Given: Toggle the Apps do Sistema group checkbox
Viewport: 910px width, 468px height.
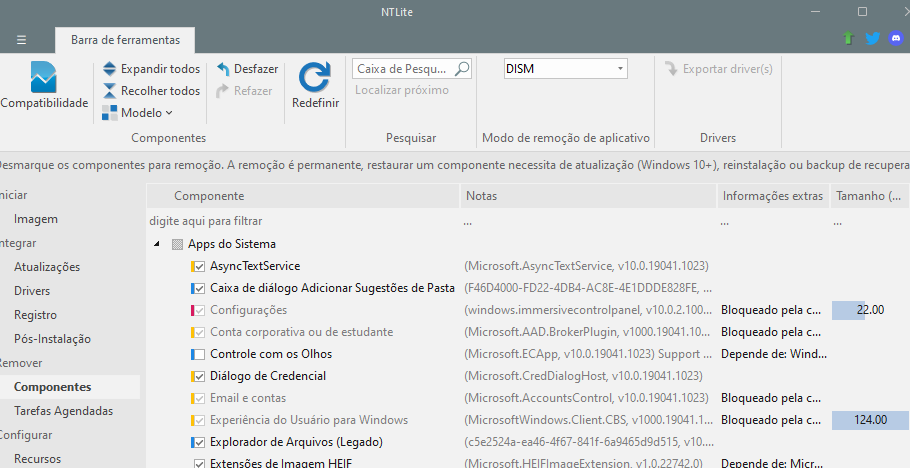Looking at the screenshot, I should tap(178, 244).
